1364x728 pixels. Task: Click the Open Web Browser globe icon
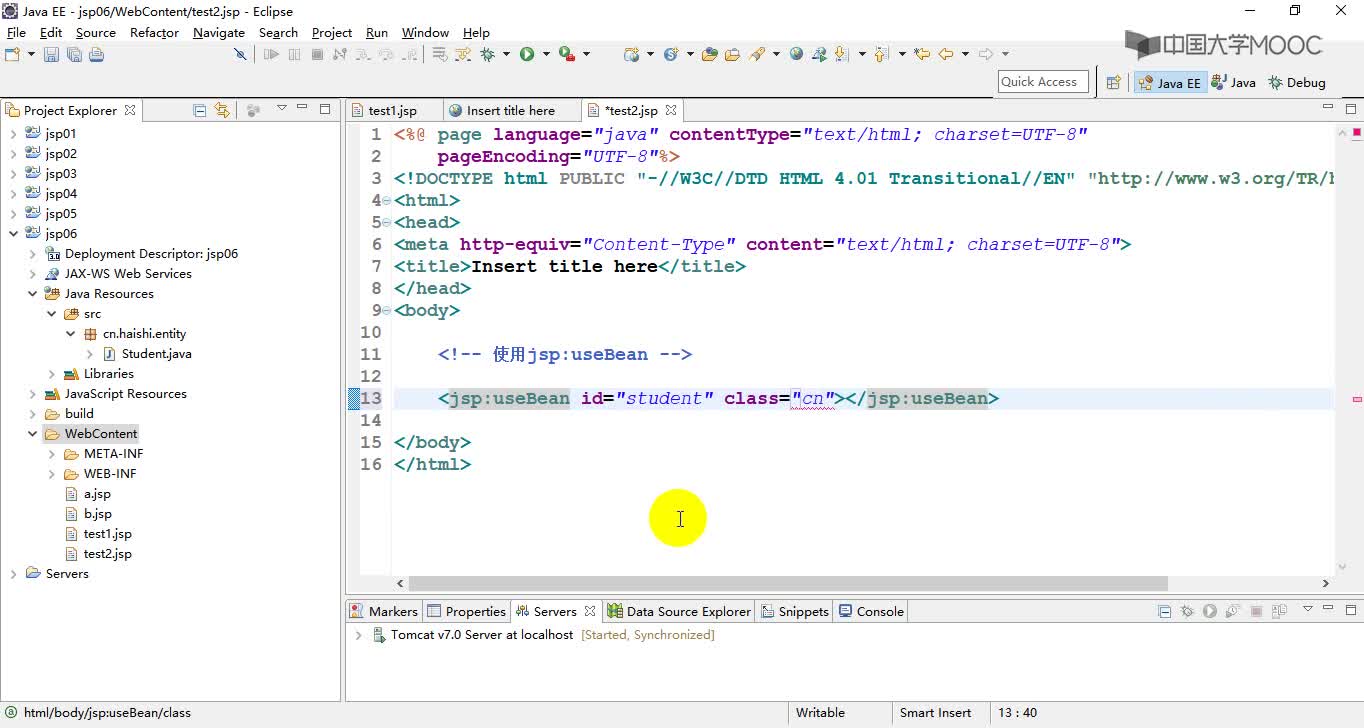click(x=796, y=54)
